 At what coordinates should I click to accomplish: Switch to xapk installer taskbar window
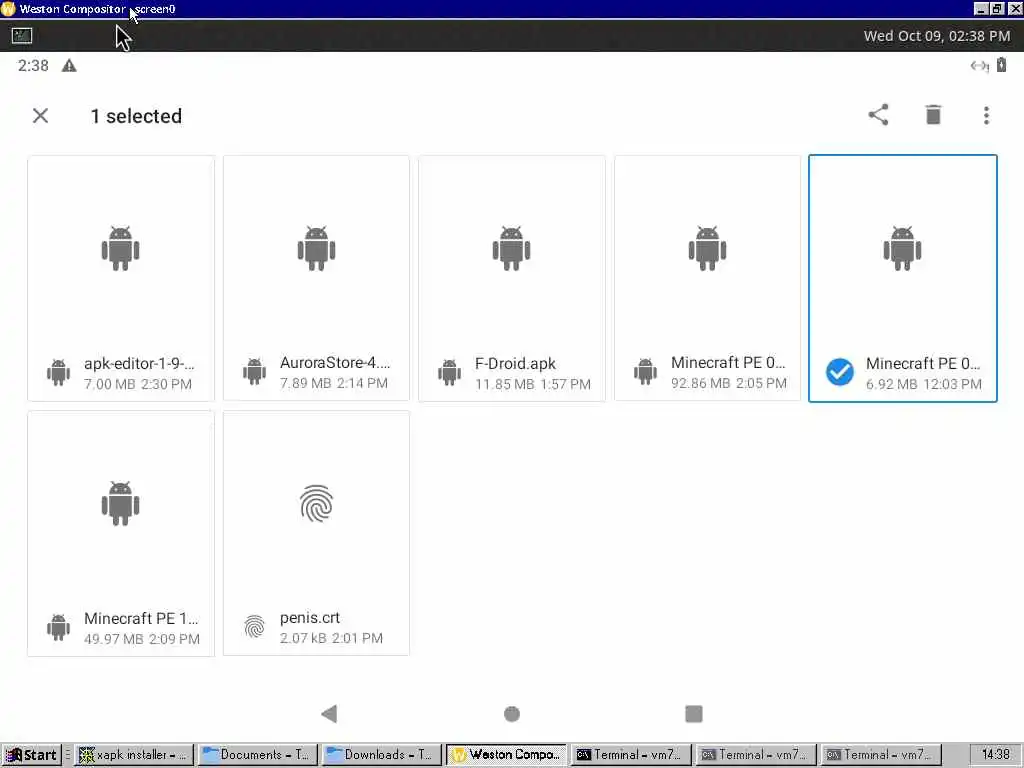(133, 755)
